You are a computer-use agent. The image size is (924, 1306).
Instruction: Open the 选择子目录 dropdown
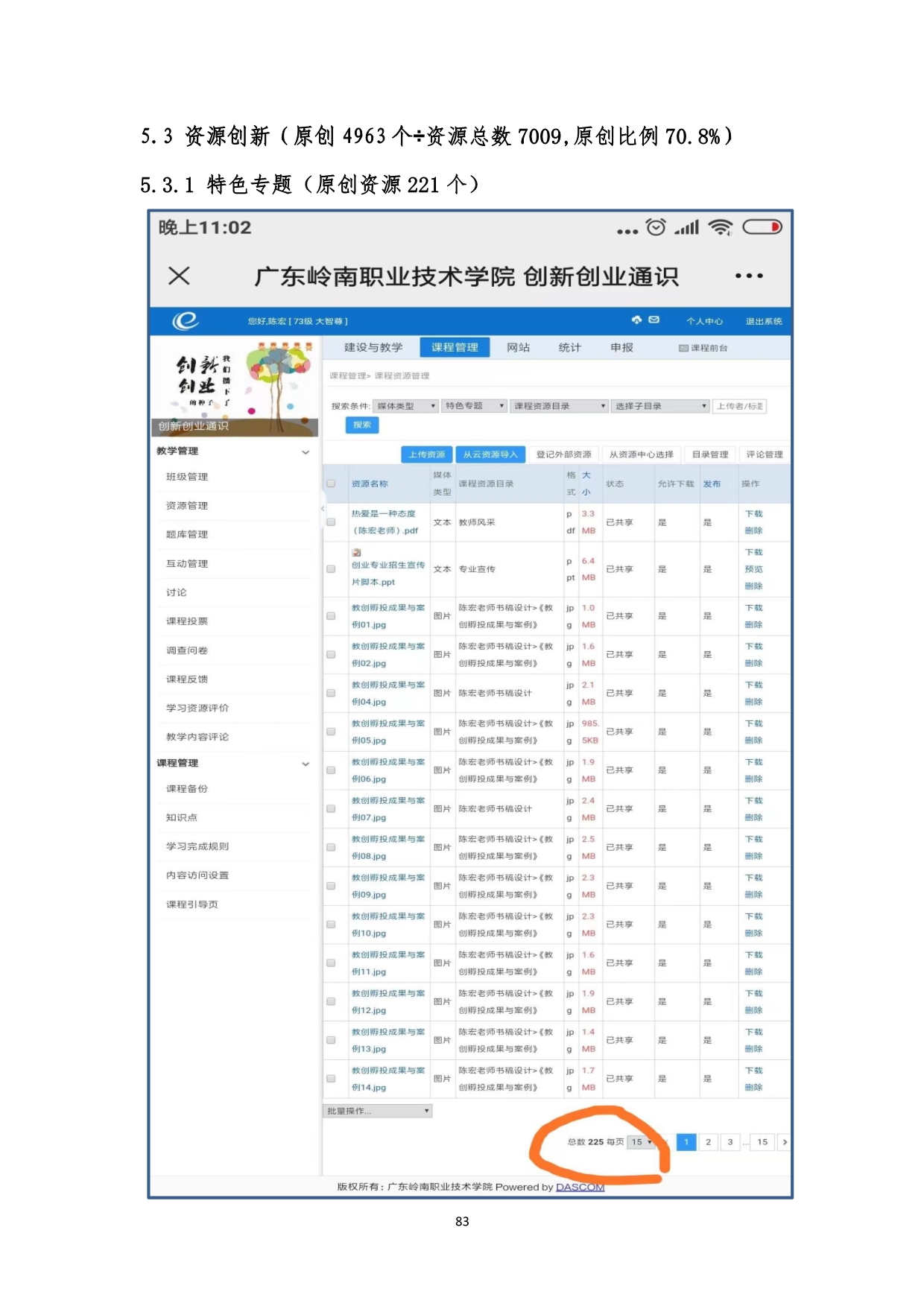tap(660, 406)
